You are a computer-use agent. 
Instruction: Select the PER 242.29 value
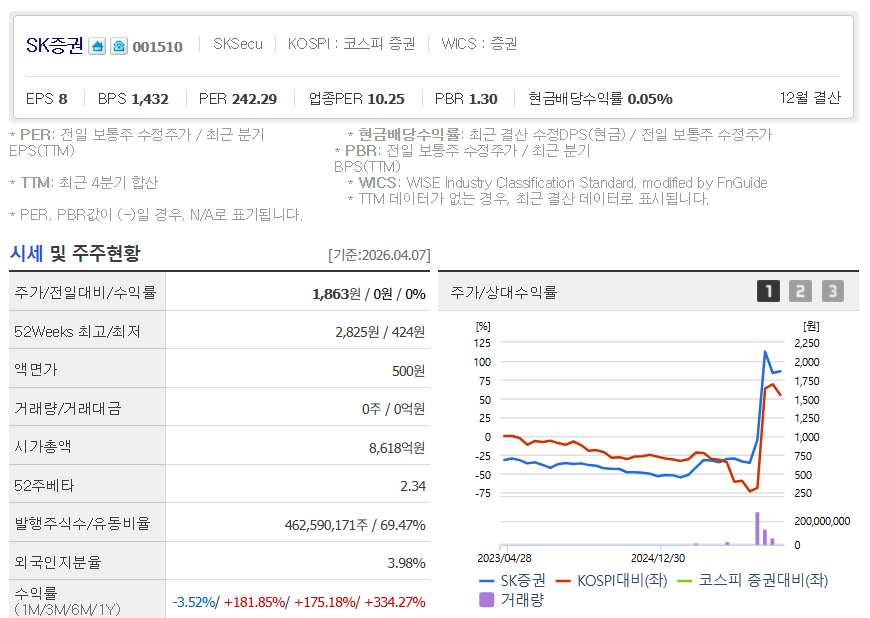click(238, 99)
